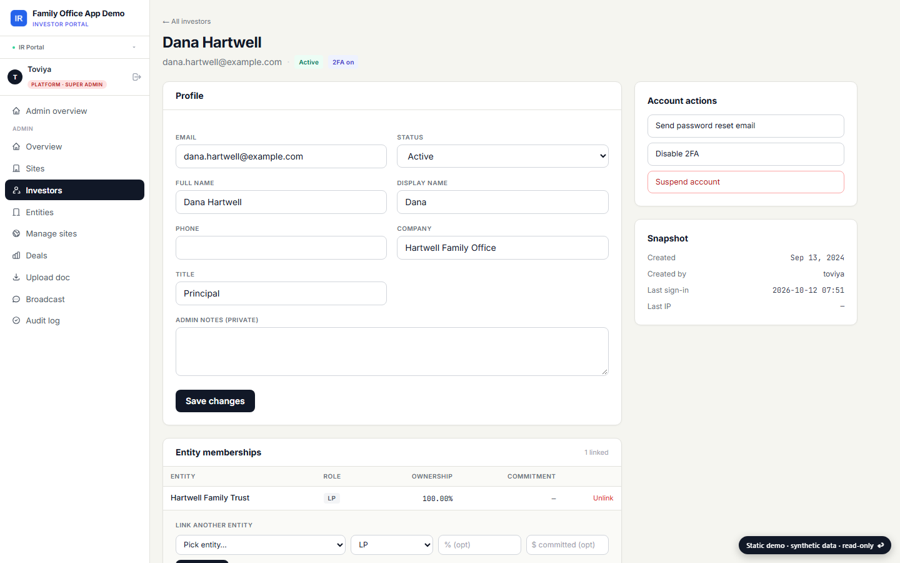Click Disable 2FA button
The image size is (900, 563).
(746, 154)
